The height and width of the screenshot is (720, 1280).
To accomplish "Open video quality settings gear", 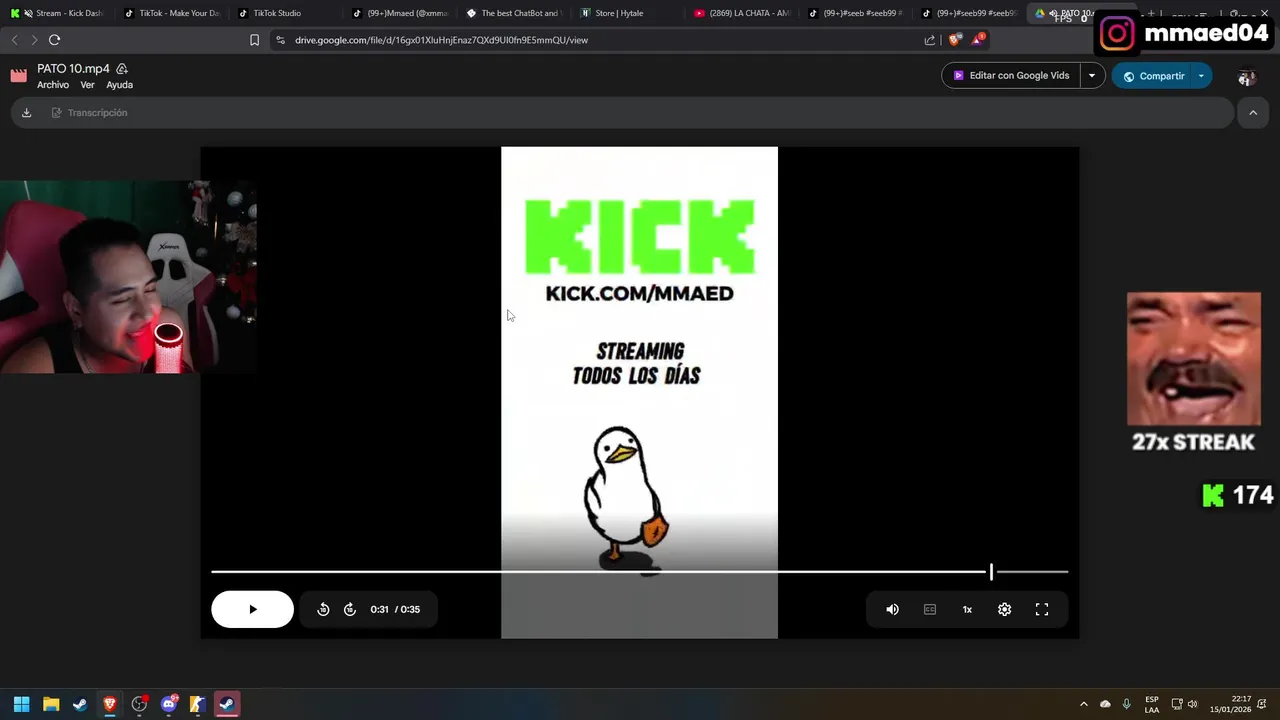I will pos(1004,609).
